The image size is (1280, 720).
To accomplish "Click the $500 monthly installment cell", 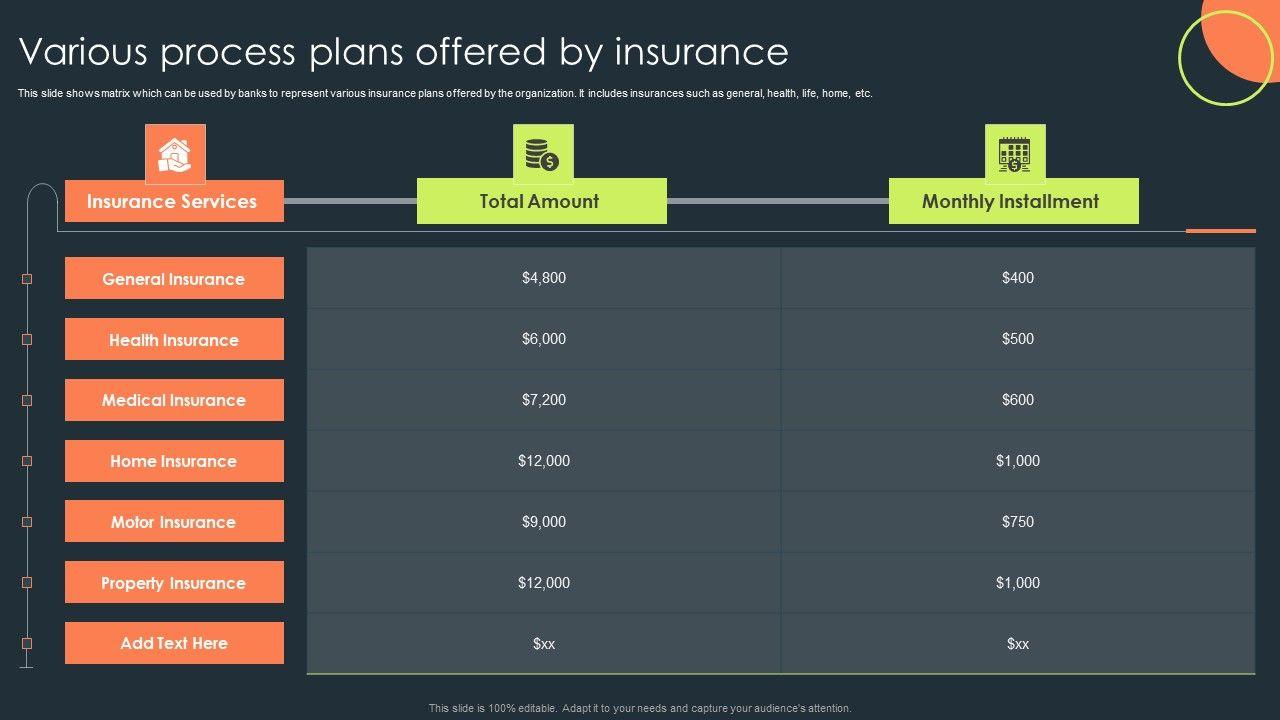I will click(1018, 339).
